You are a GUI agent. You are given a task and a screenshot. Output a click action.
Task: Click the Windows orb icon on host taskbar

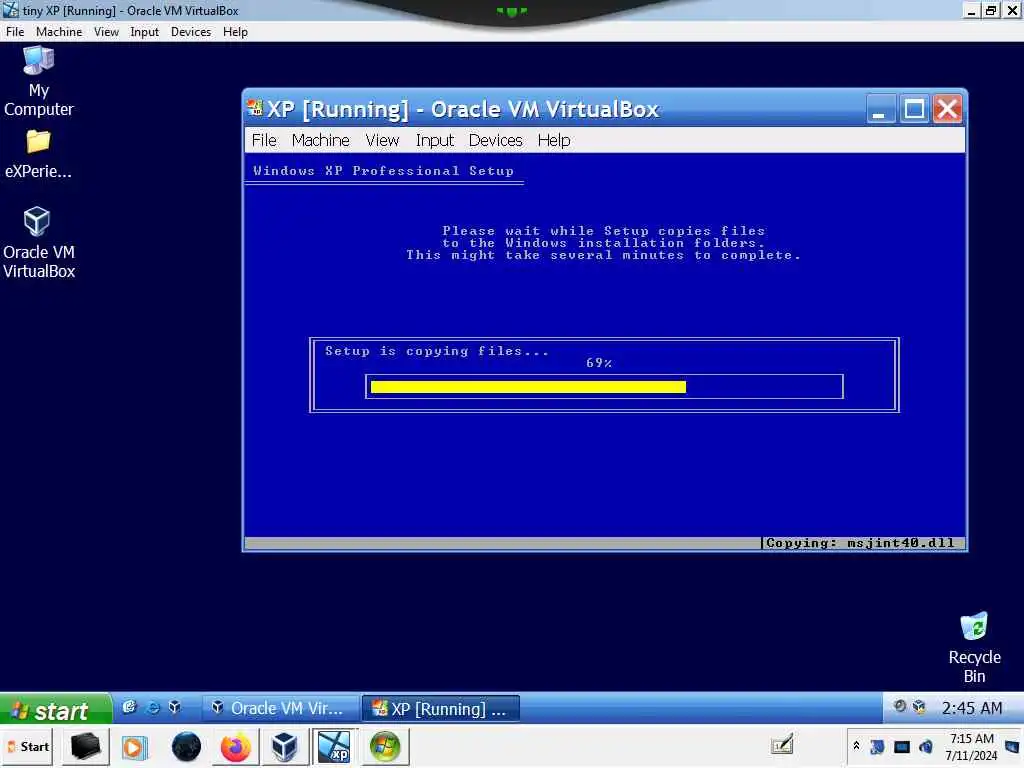[x=385, y=746]
